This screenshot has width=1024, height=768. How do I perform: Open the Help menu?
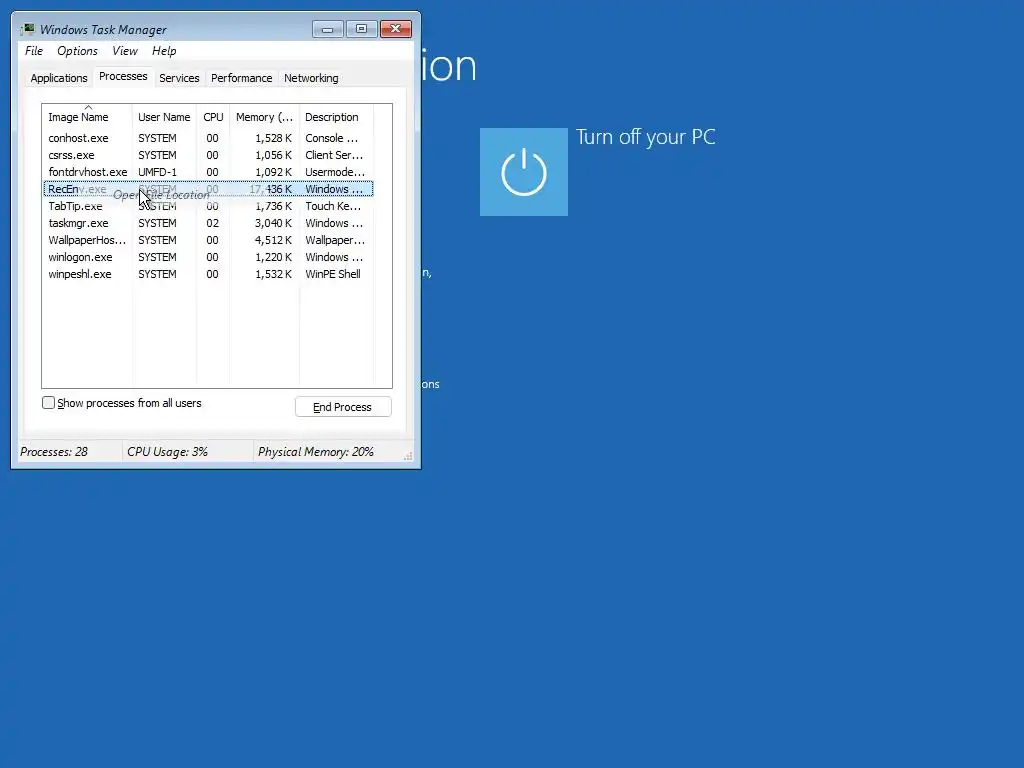click(164, 51)
